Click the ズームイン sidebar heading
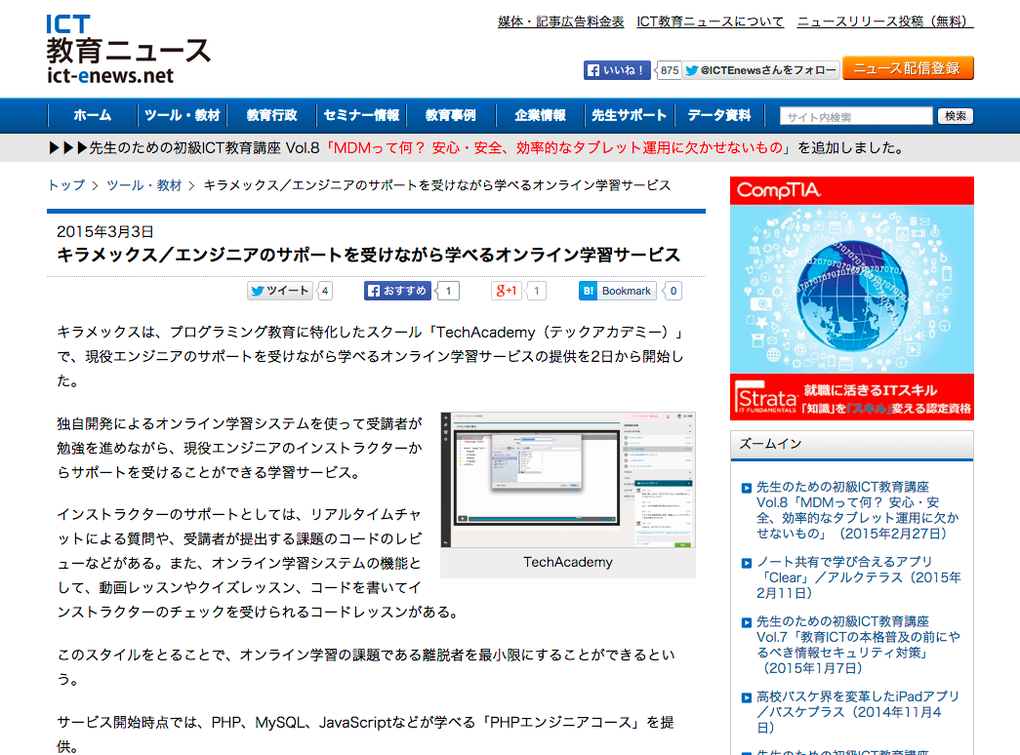This screenshot has height=755, width=1020. [770, 444]
